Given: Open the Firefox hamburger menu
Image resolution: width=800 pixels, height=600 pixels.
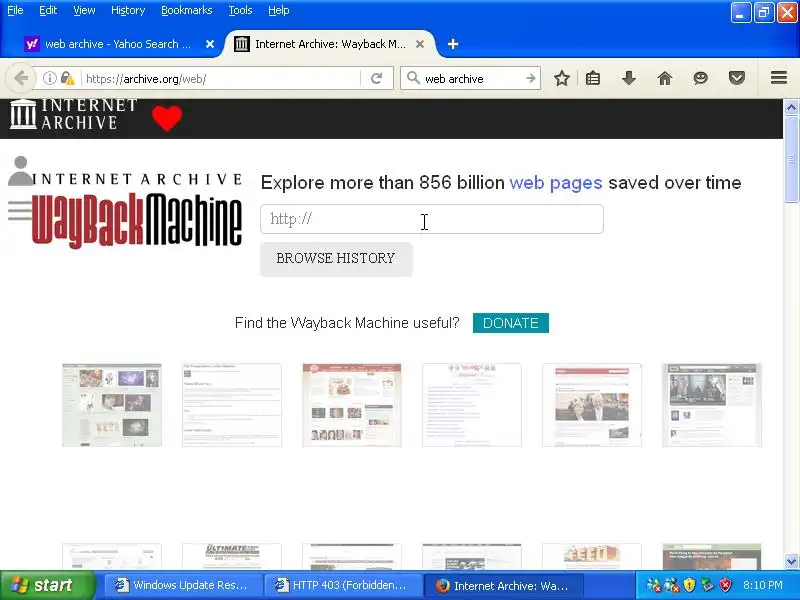Looking at the screenshot, I should [779, 78].
